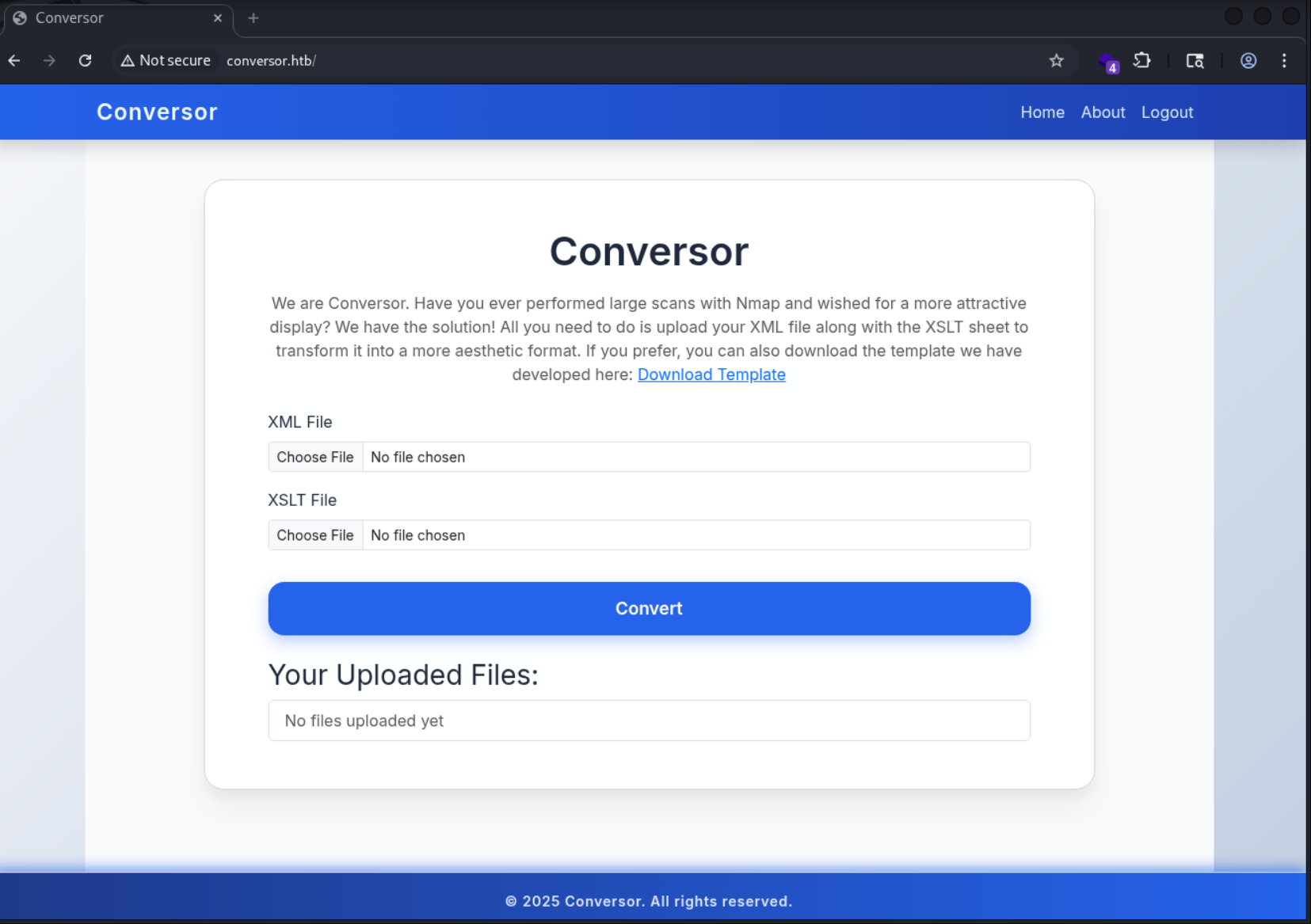
Task: Open the browser profile icon
Action: tap(1248, 60)
